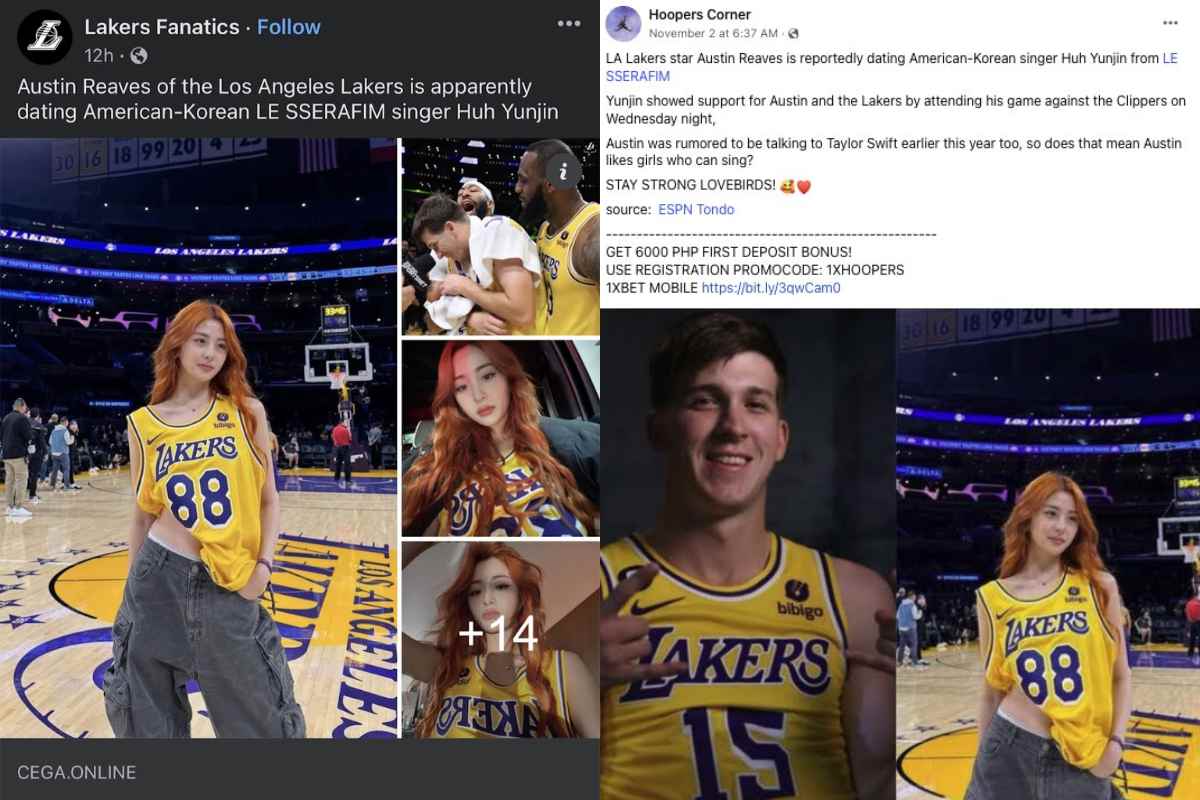This screenshot has height=800, width=1200.
Task: Open the bit.ly 1XBET mobile link
Action: coord(771,288)
